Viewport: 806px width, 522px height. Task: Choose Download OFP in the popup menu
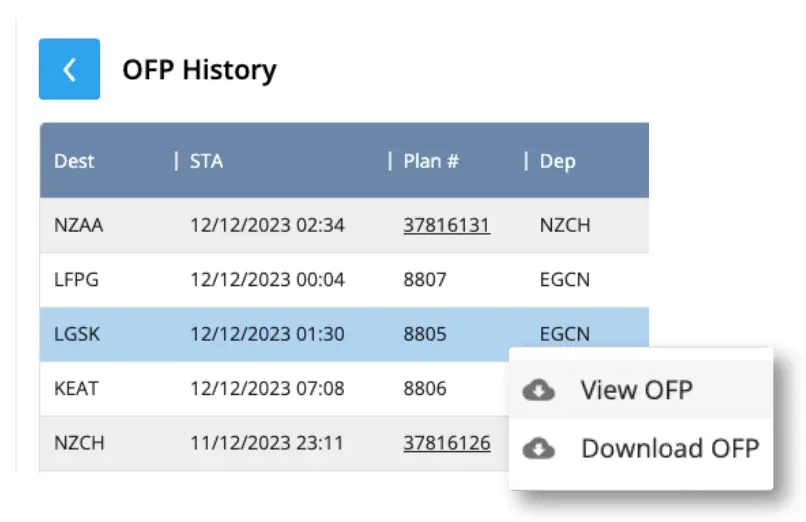pyautogui.click(x=670, y=448)
